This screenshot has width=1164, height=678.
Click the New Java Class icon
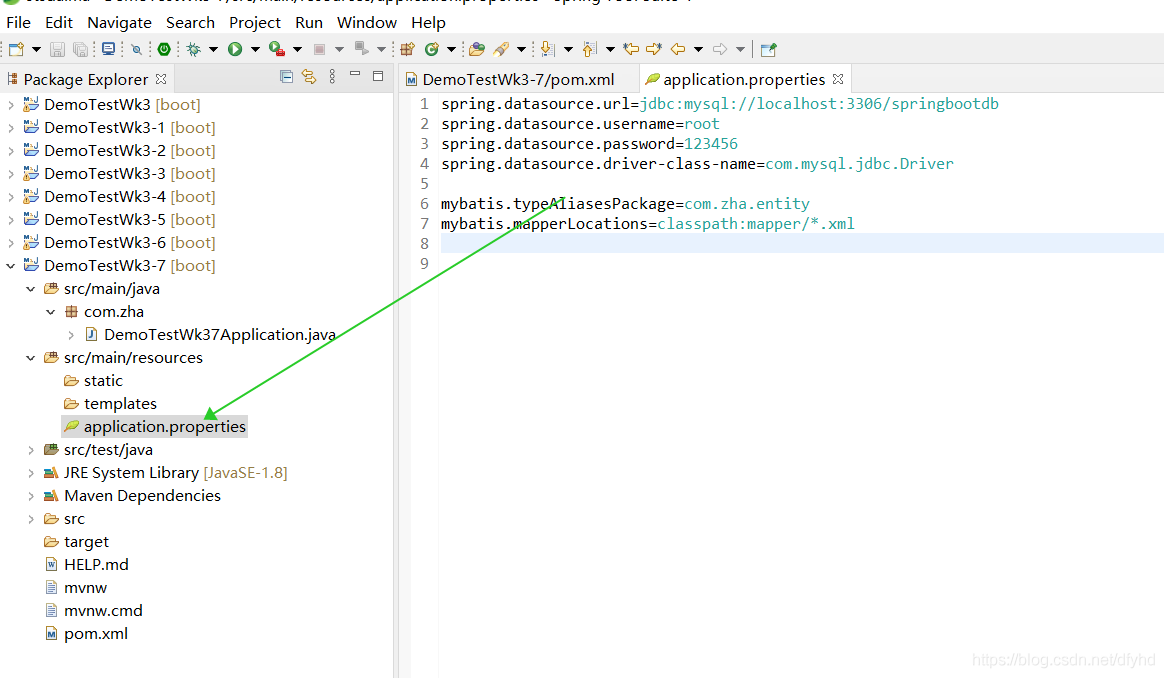[431, 50]
